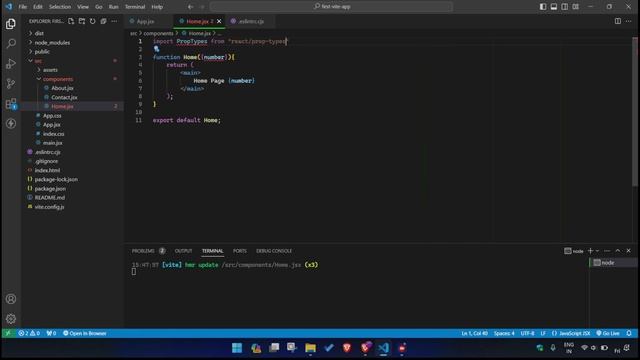Open the Explorer view in activity bar
This screenshot has width=640, height=360.
pyautogui.click(x=11, y=24)
